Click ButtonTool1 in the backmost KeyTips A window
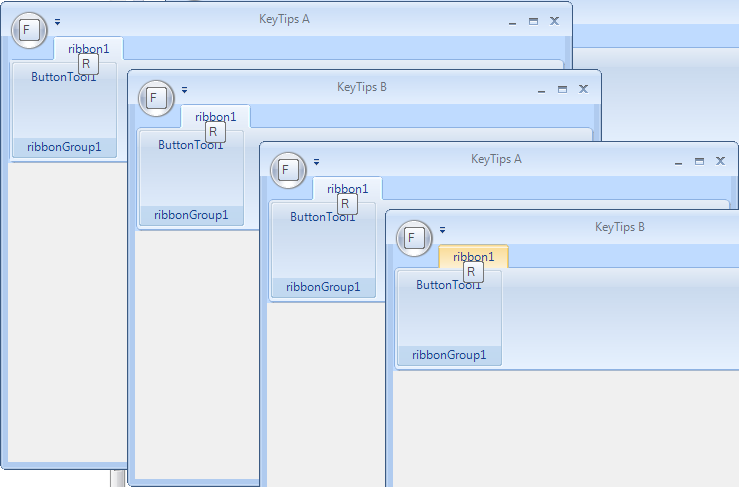Image resolution: width=739 pixels, height=487 pixels. point(63,77)
